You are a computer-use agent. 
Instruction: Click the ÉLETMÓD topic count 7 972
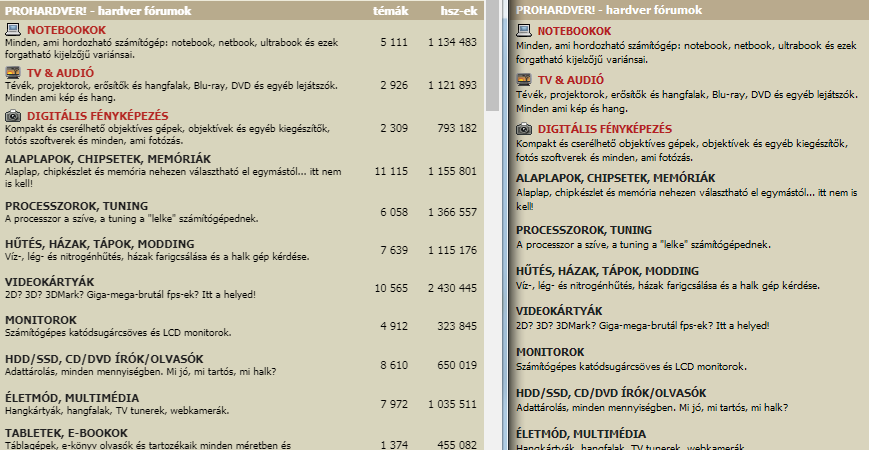coord(394,404)
